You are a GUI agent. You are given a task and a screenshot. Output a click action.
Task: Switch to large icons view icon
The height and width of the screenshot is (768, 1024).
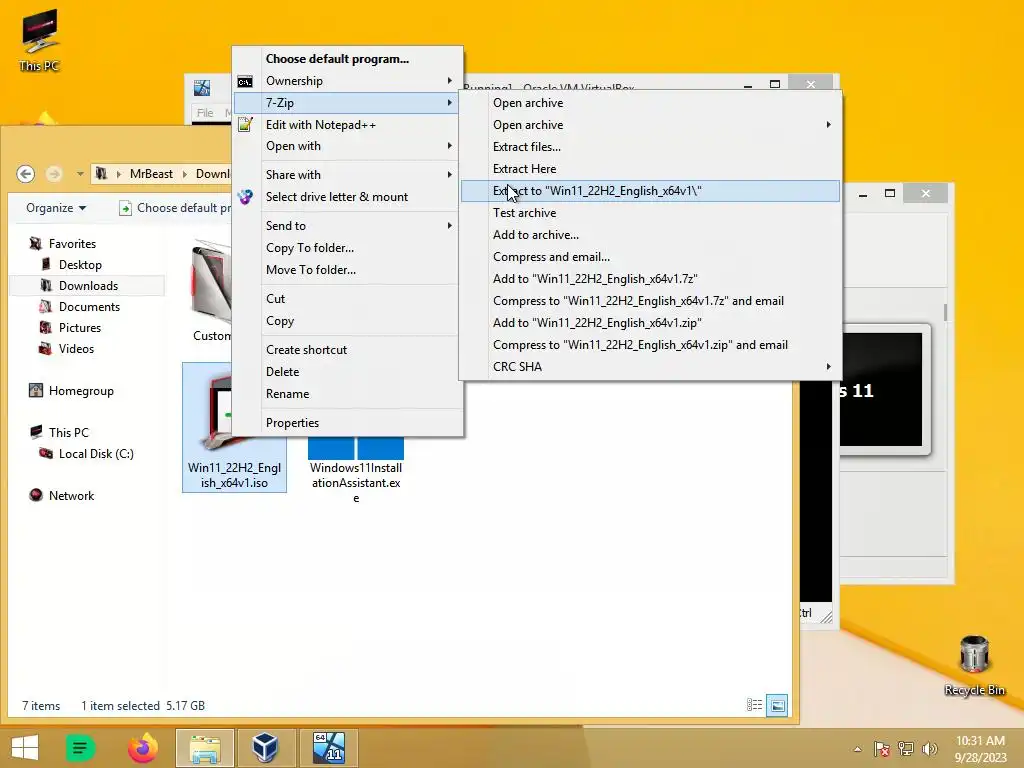click(x=777, y=705)
